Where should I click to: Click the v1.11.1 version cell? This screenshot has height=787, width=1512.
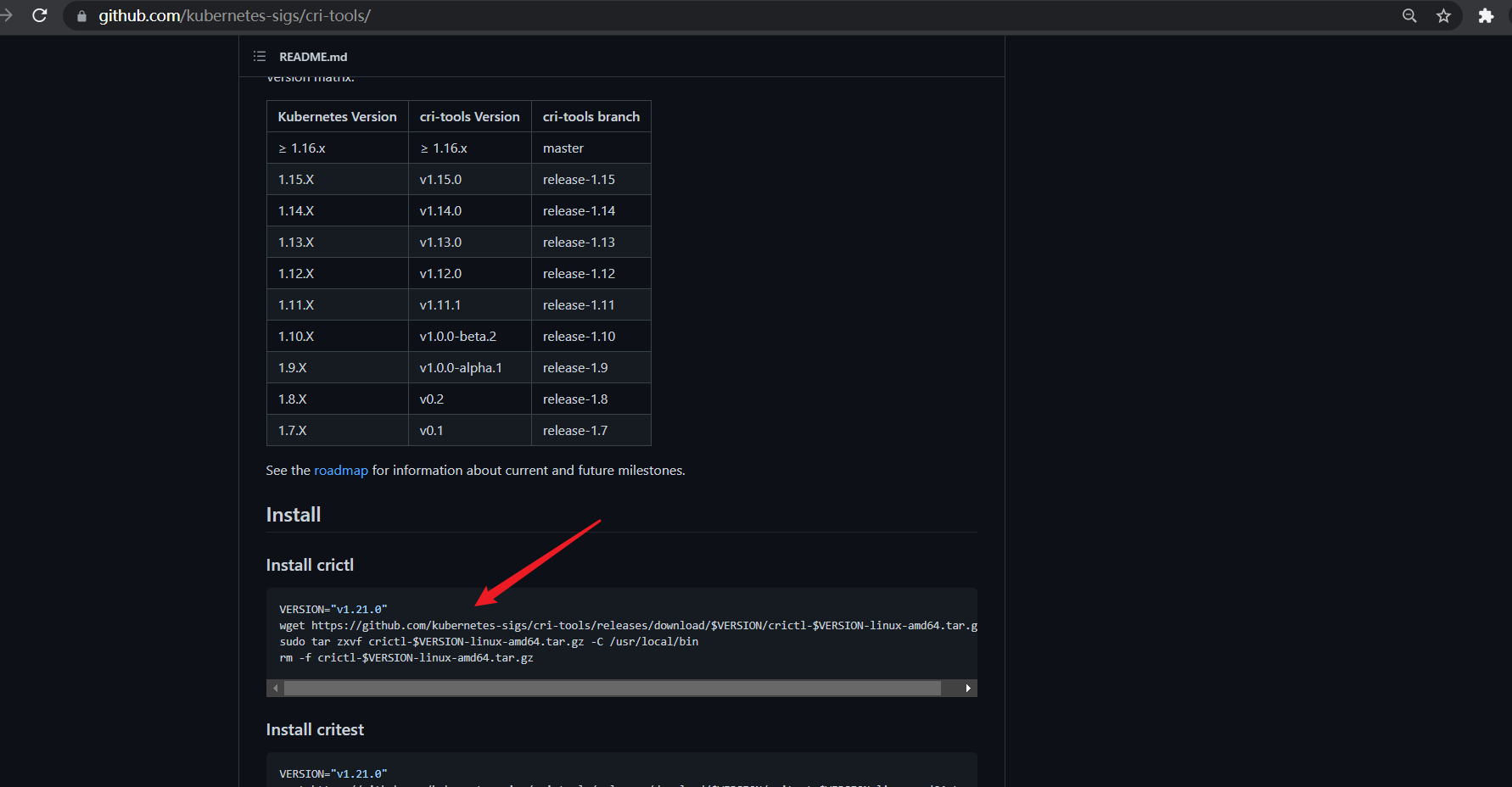click(470, 304)
